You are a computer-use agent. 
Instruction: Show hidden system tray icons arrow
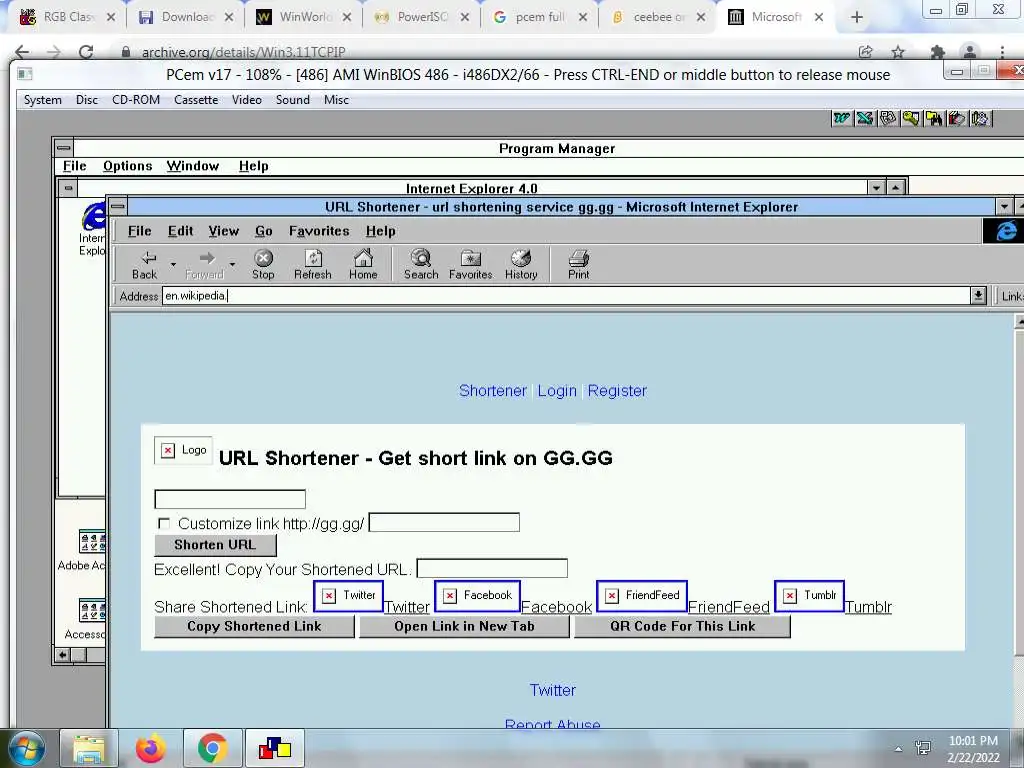tap(899, 749)
